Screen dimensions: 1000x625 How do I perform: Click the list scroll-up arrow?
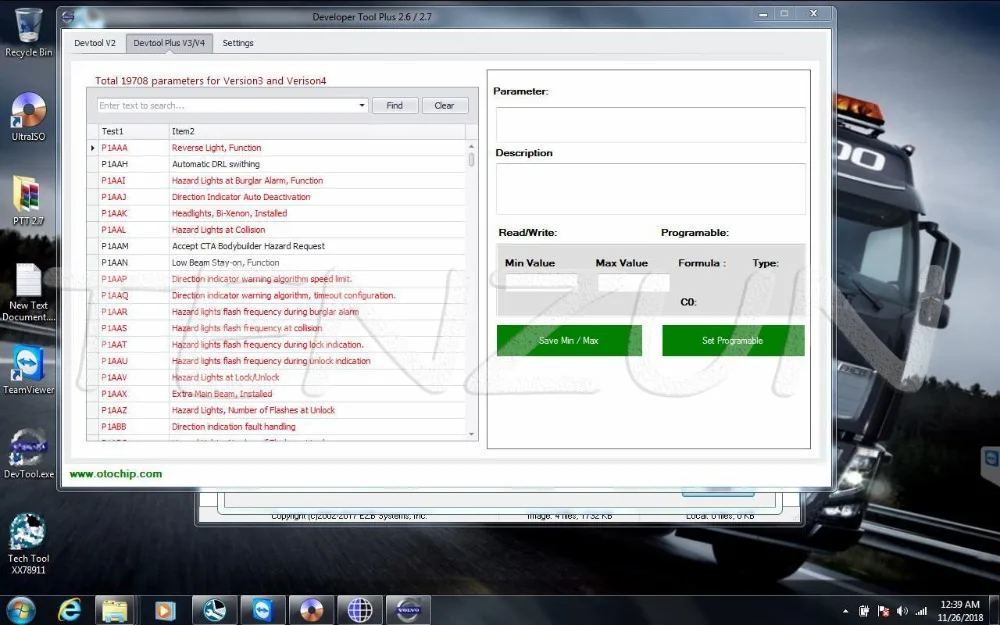(471, 146)
